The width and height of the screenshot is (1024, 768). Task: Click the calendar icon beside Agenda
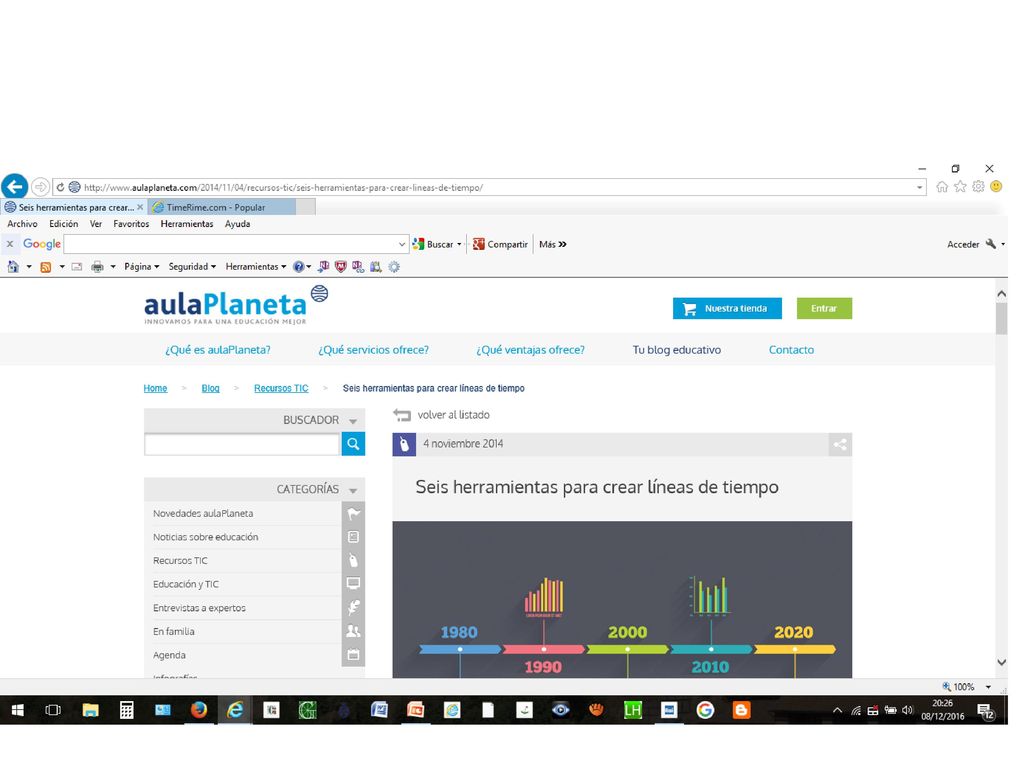(353, 655)
